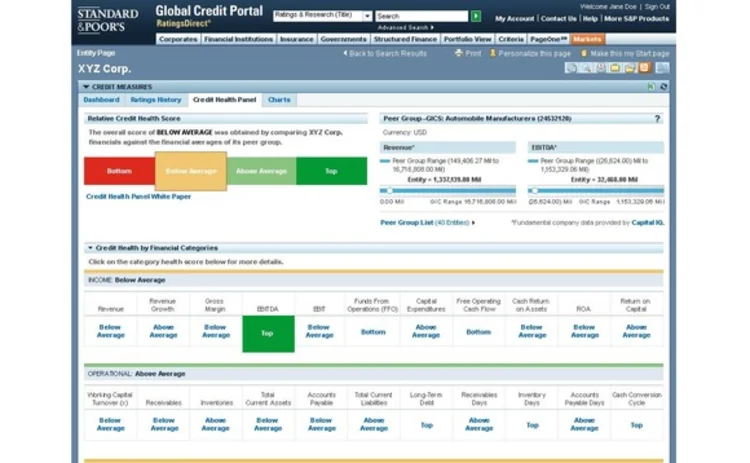Click the person icon for Personalize this page
750x463 pixels.
tap(493, 53)
